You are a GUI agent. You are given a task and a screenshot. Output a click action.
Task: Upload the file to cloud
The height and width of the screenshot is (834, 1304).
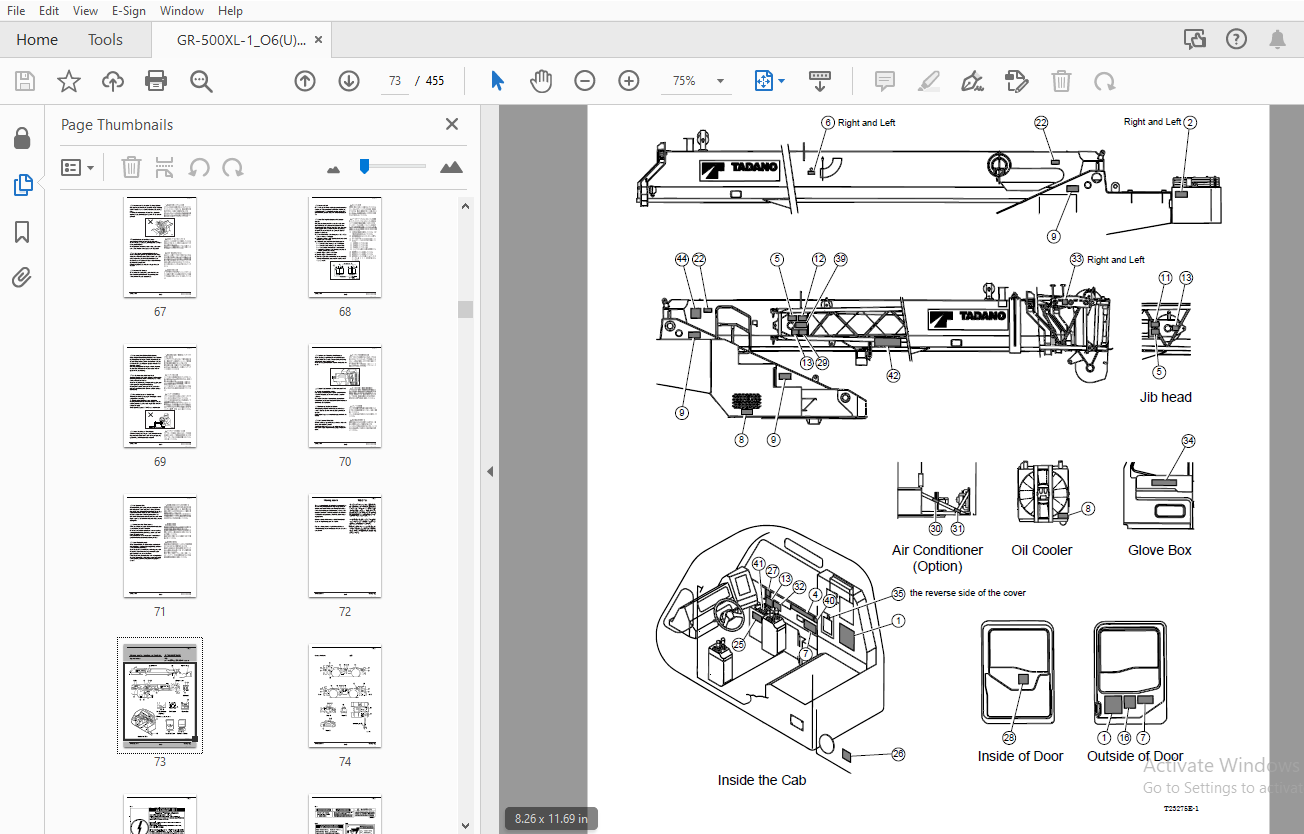click(112, 81)
